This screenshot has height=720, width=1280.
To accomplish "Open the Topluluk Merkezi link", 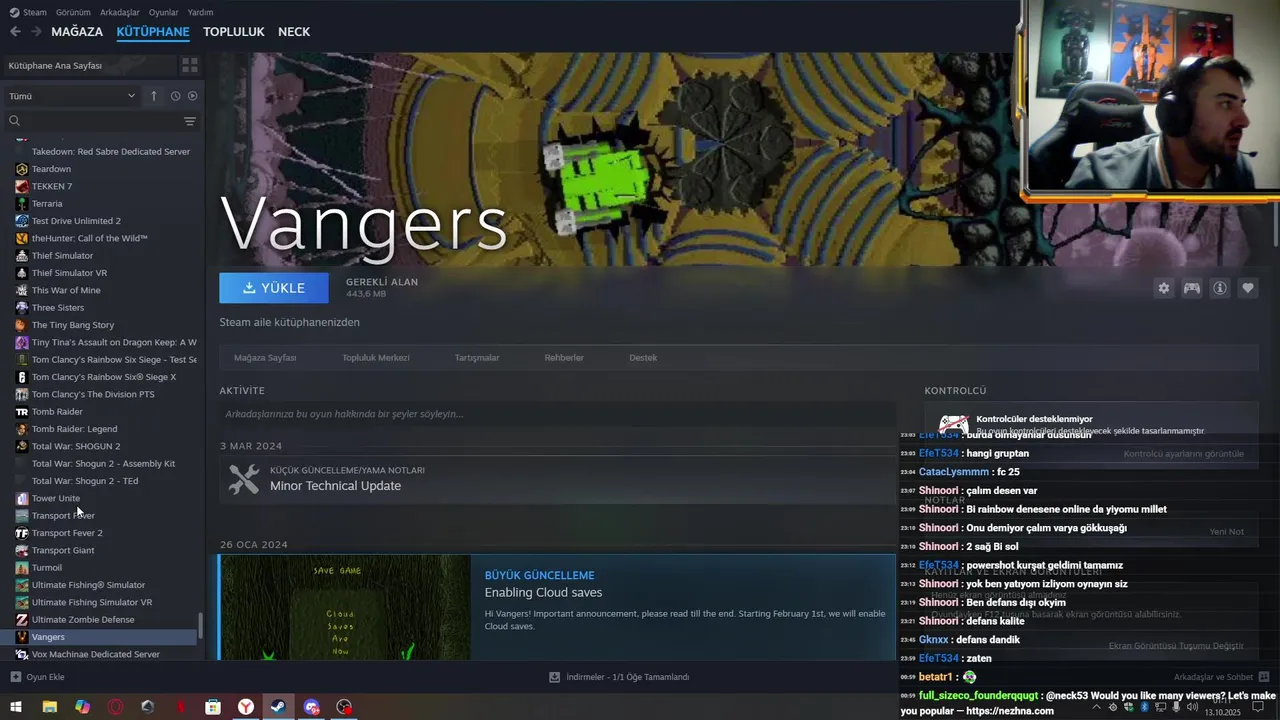I will coord(376,357).
